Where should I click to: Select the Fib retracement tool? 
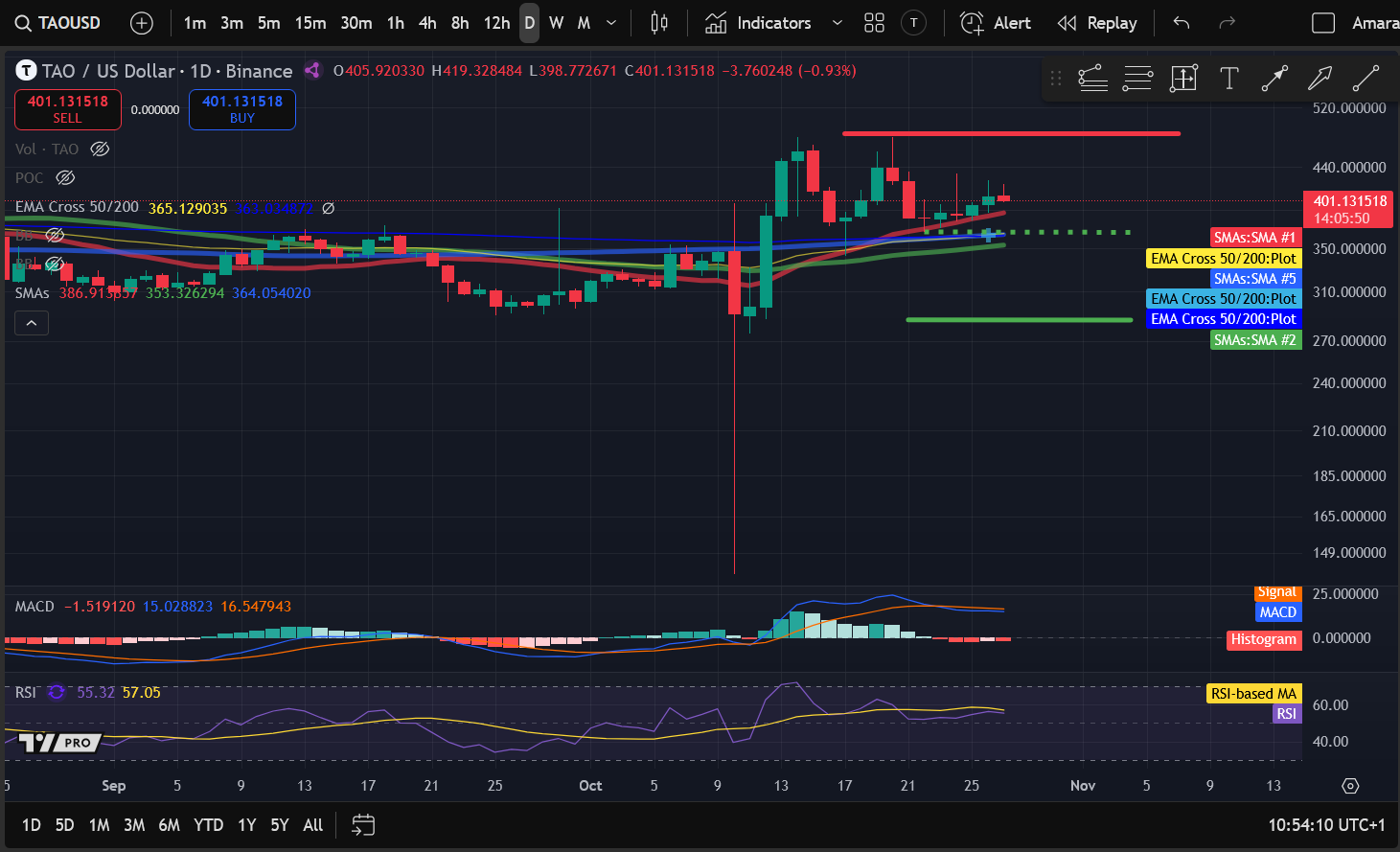(x=1092, y=79)
